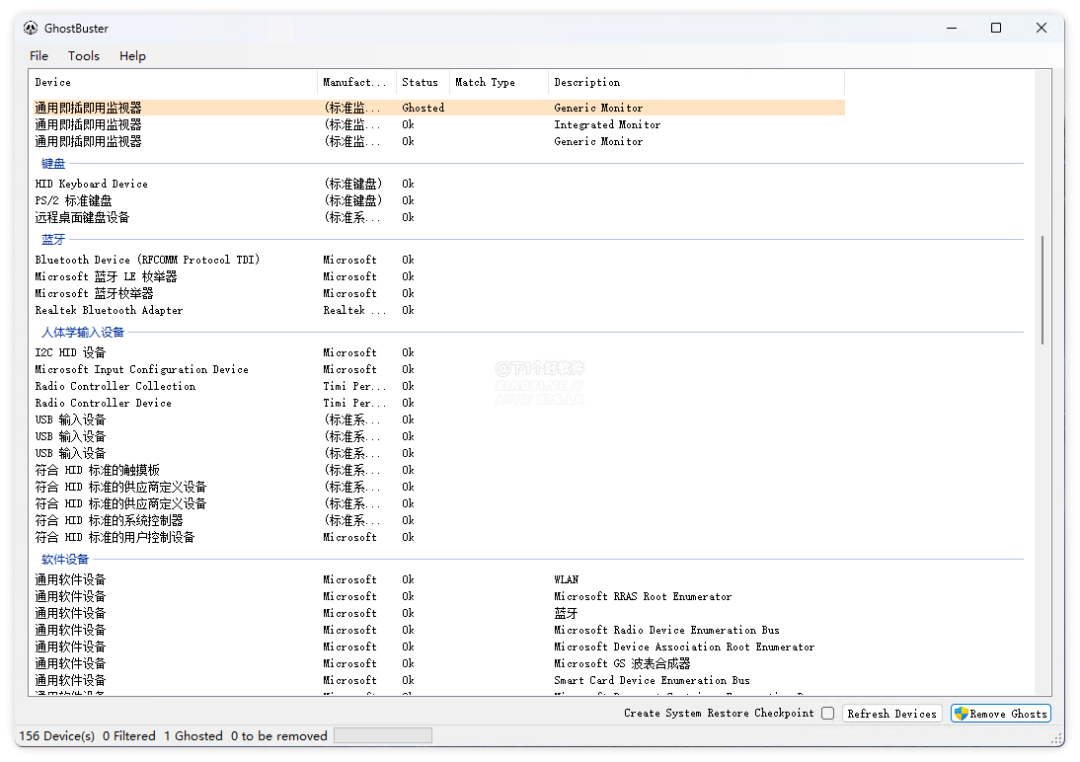
Task: Click the Refresh Devices button
Action: tap(891, 713)
